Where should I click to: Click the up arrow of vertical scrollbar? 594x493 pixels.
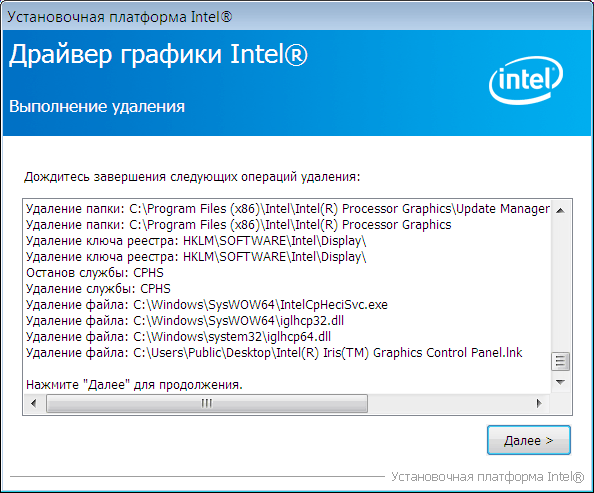(560, 210)
